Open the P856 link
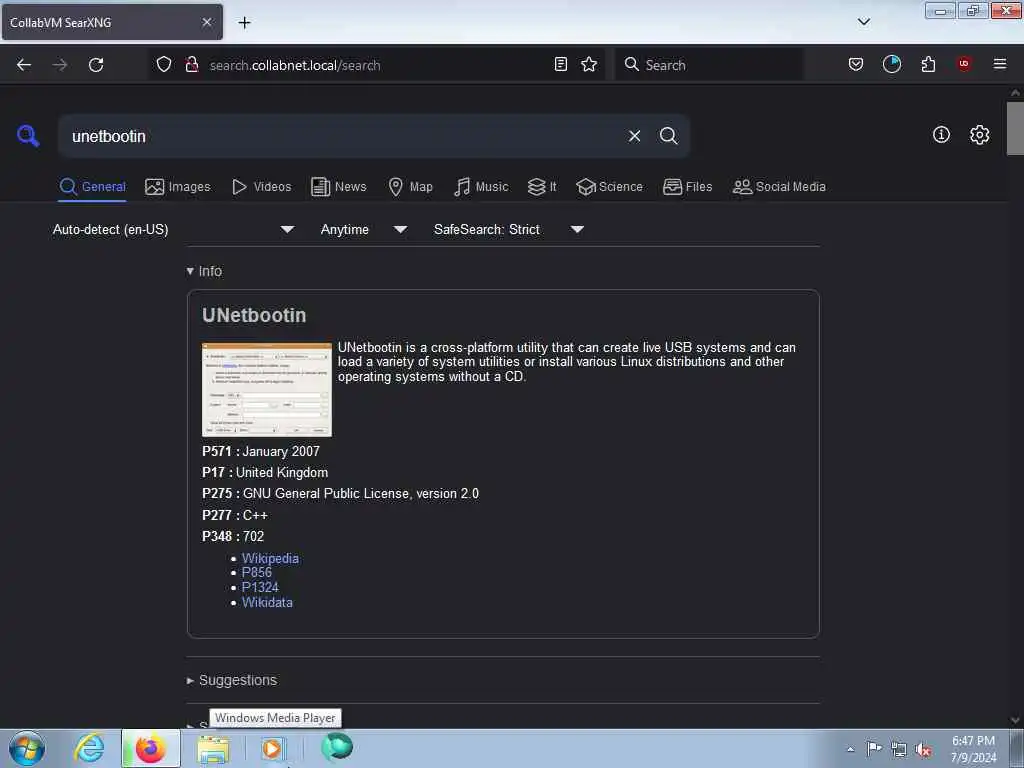 pos(257,573)
